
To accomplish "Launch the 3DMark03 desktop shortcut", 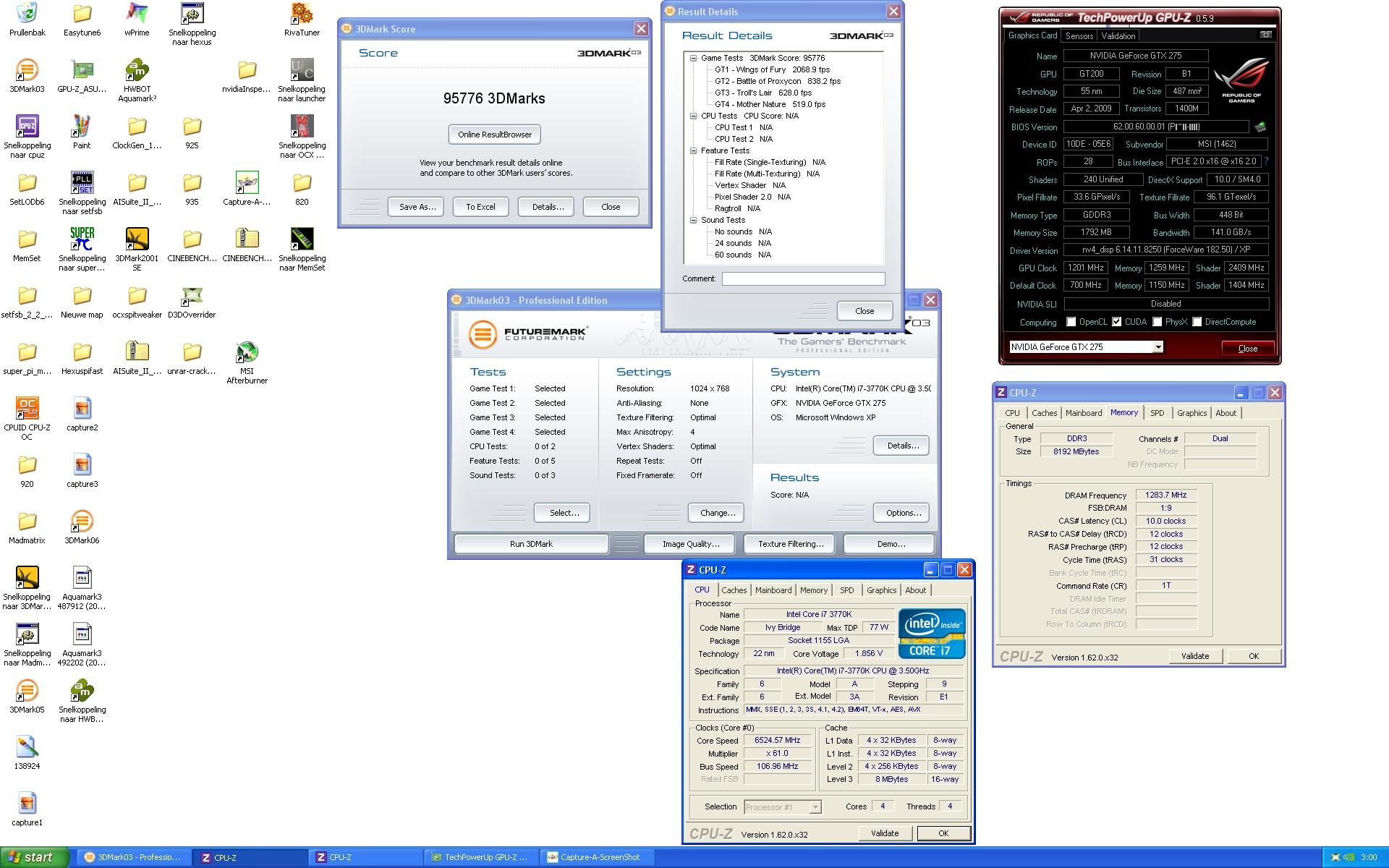I will pyautogui.click(x=27, y=76).
